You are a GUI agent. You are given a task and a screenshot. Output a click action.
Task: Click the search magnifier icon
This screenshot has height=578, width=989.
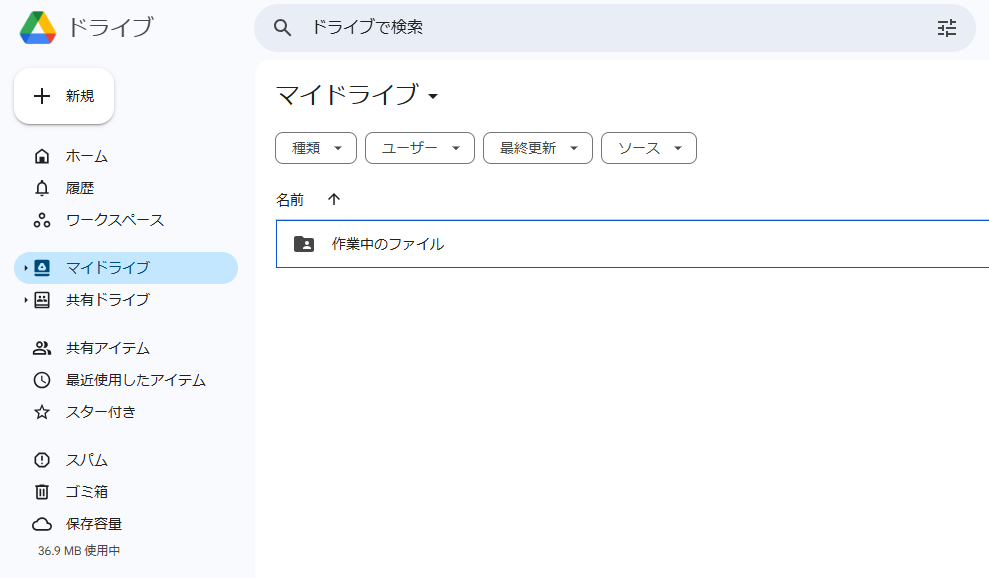point(283,28)
